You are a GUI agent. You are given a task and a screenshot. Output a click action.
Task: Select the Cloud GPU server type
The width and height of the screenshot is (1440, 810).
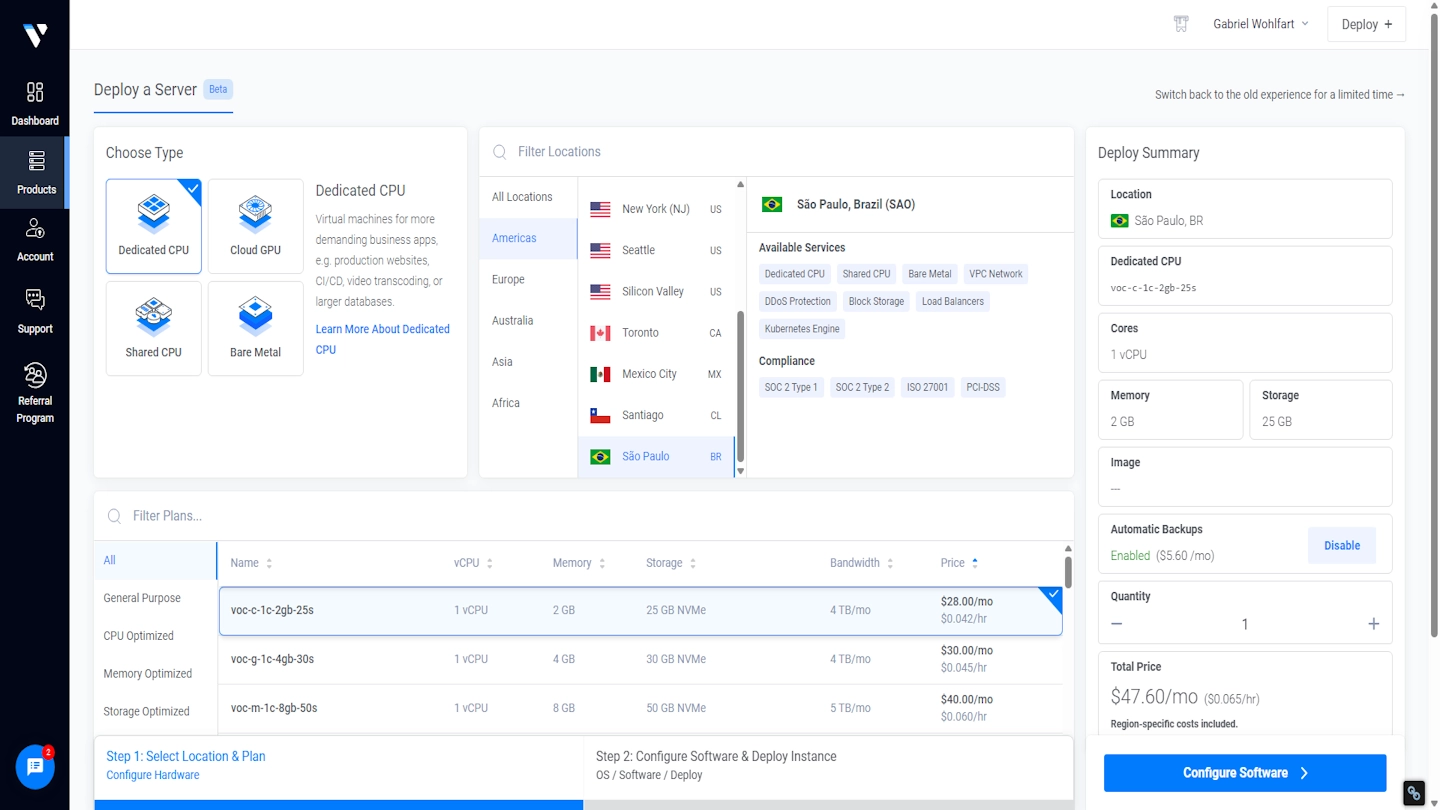[x=255, y=226]
